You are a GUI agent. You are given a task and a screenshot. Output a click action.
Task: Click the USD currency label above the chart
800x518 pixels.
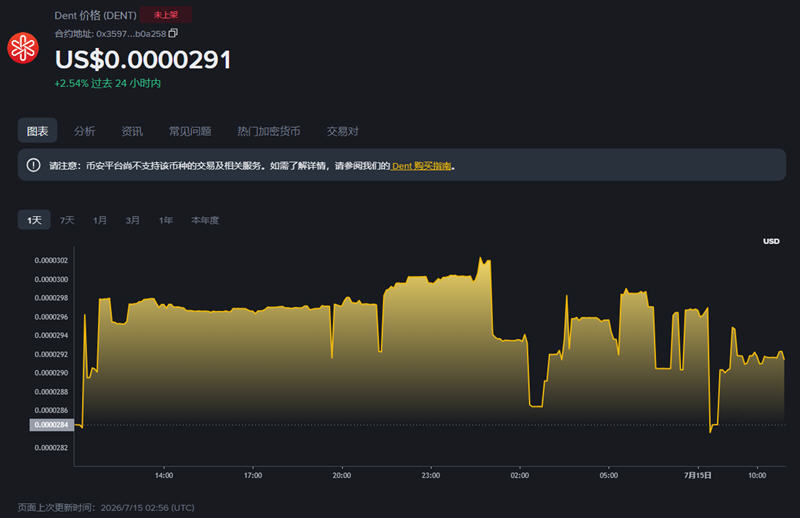771,241
